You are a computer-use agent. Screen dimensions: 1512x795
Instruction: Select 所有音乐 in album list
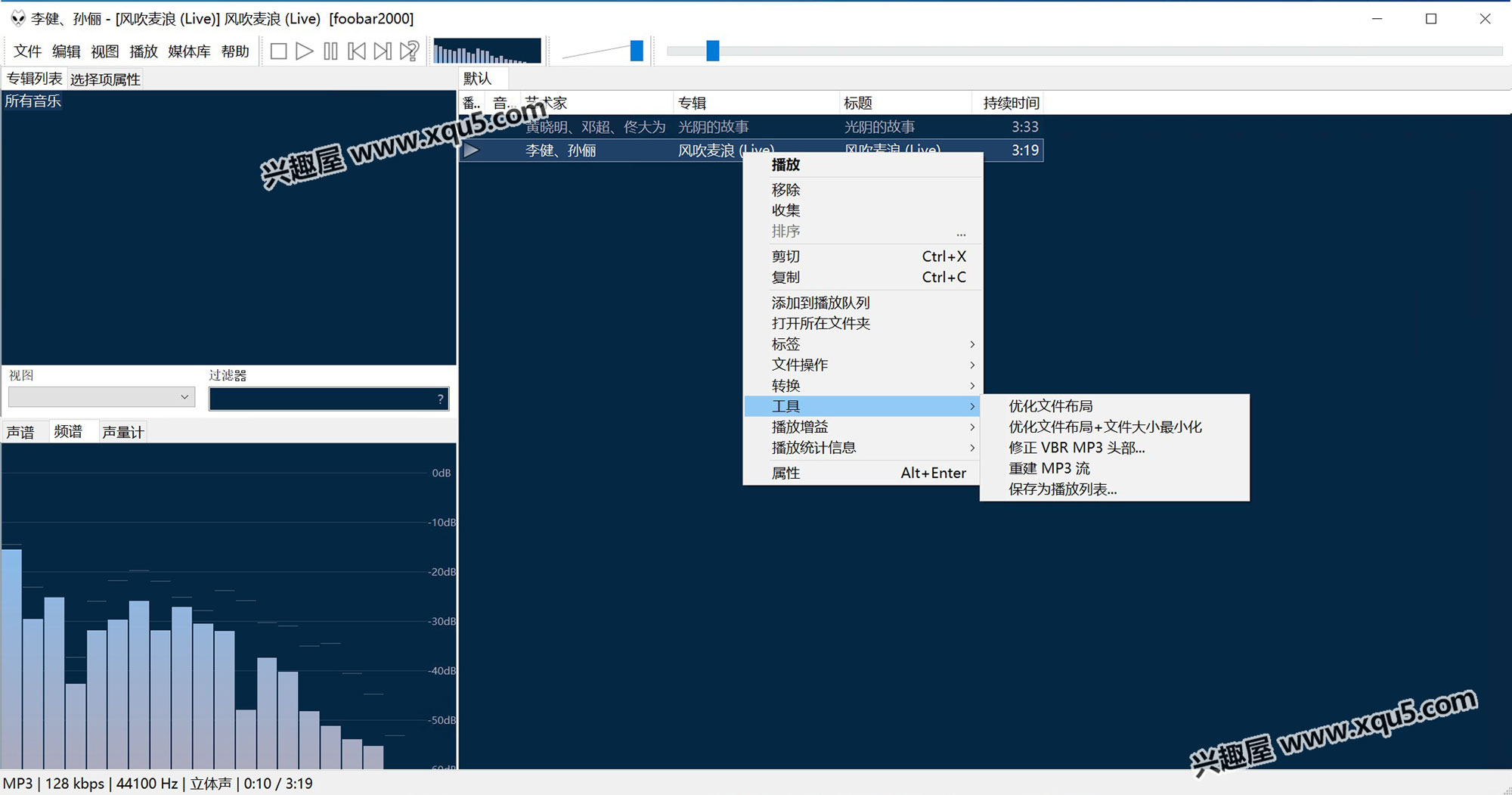33,101
